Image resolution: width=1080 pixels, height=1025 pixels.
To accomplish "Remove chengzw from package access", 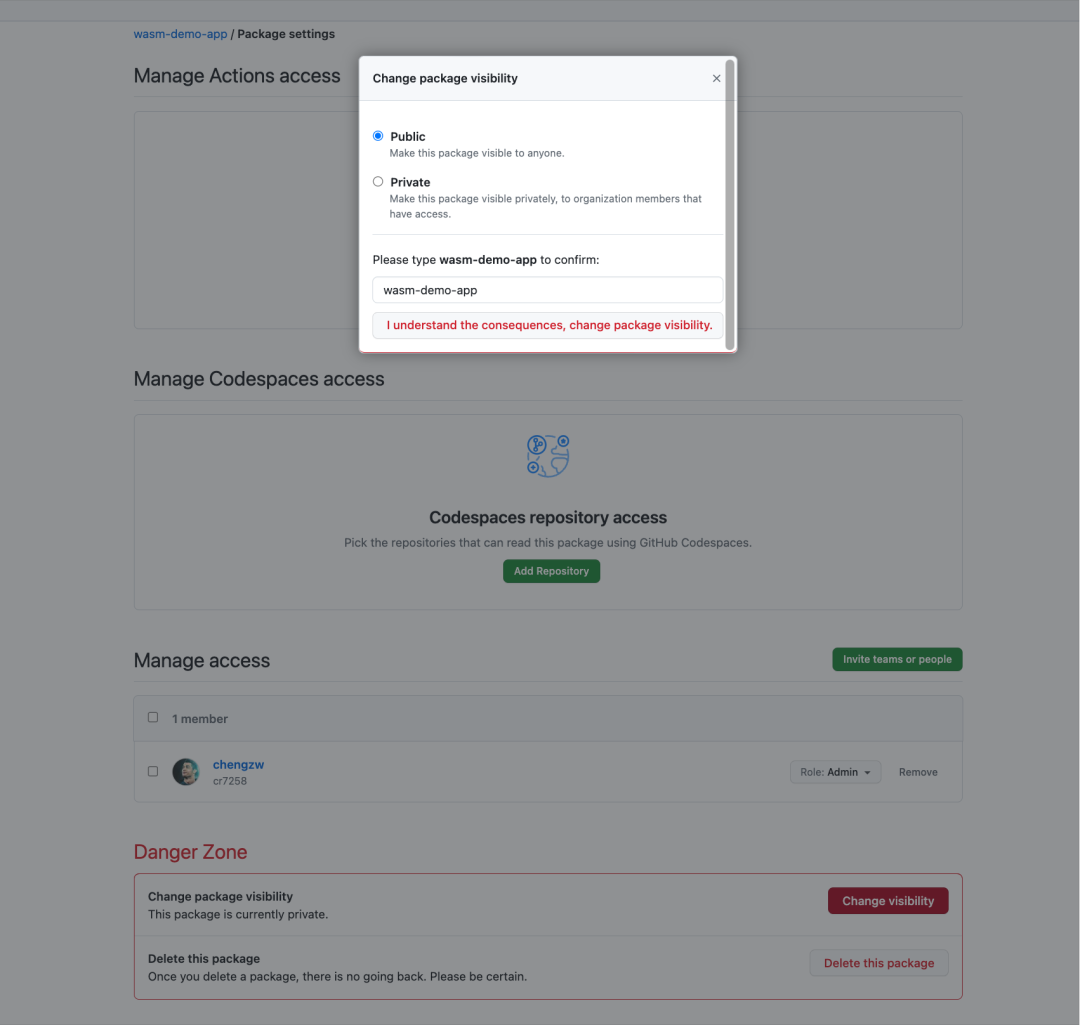I will [917, 772].
